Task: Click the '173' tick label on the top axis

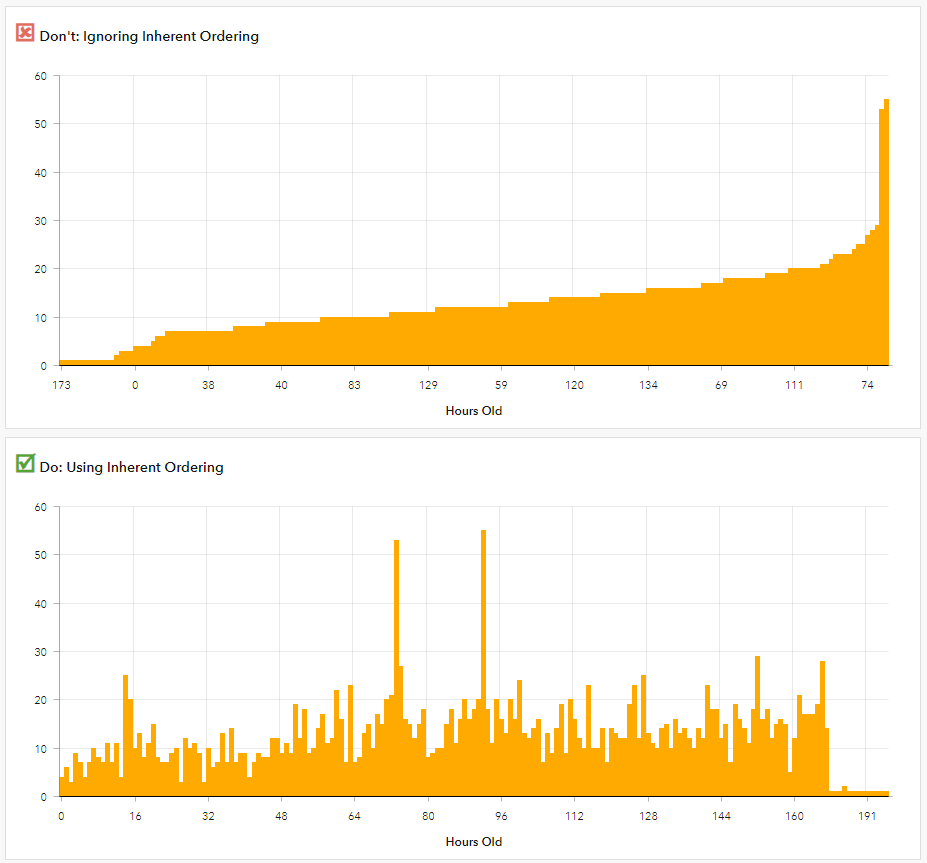Action: (x=62, y=383)
